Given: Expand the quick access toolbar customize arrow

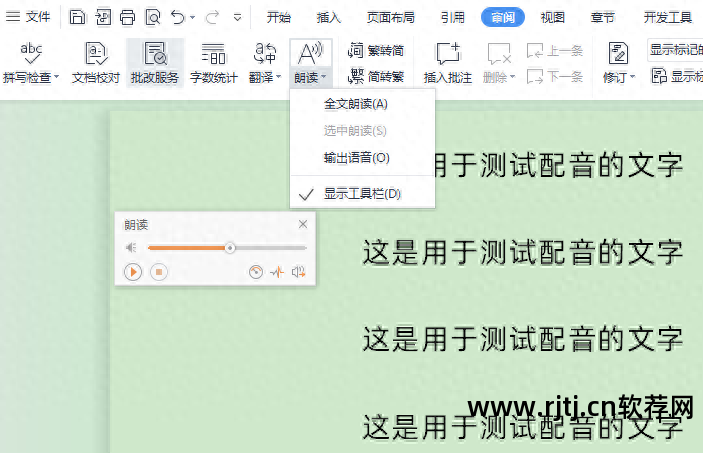Looking at the screenshot, I should [x=238, y=18].
